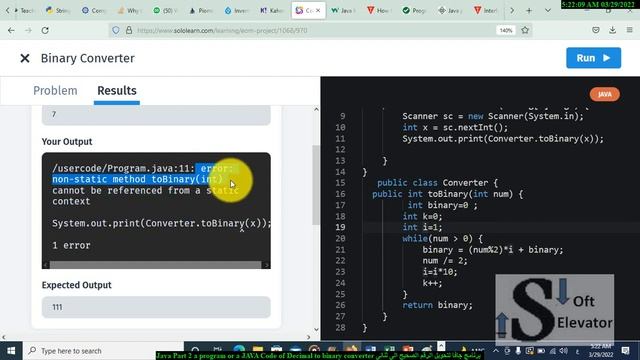640x360 pixels.
Task: Click the taskbar clock showing 3/29/2022
Action: (x=600, y=351)
